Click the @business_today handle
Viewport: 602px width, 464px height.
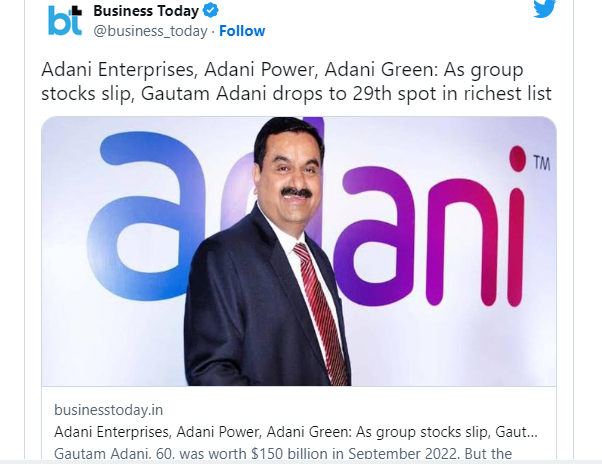[150, 31]
